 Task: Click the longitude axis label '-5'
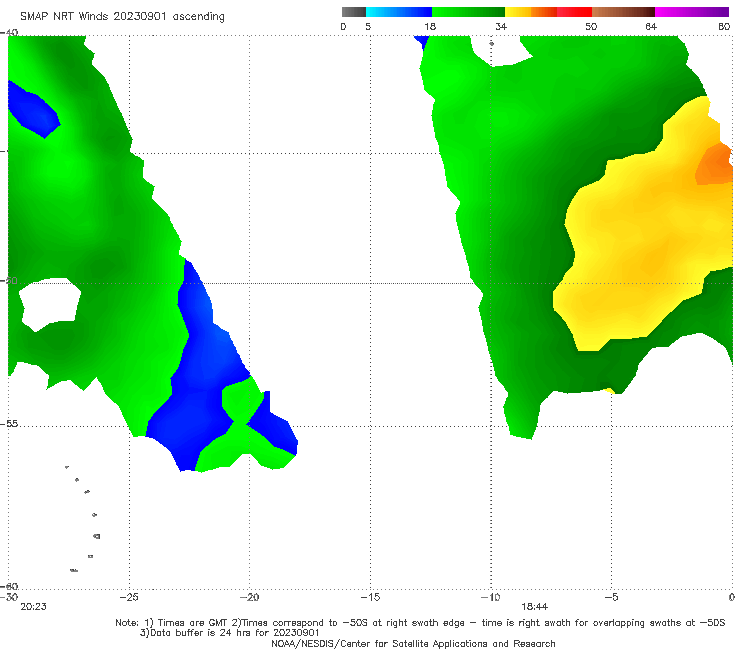pos(611,597)
